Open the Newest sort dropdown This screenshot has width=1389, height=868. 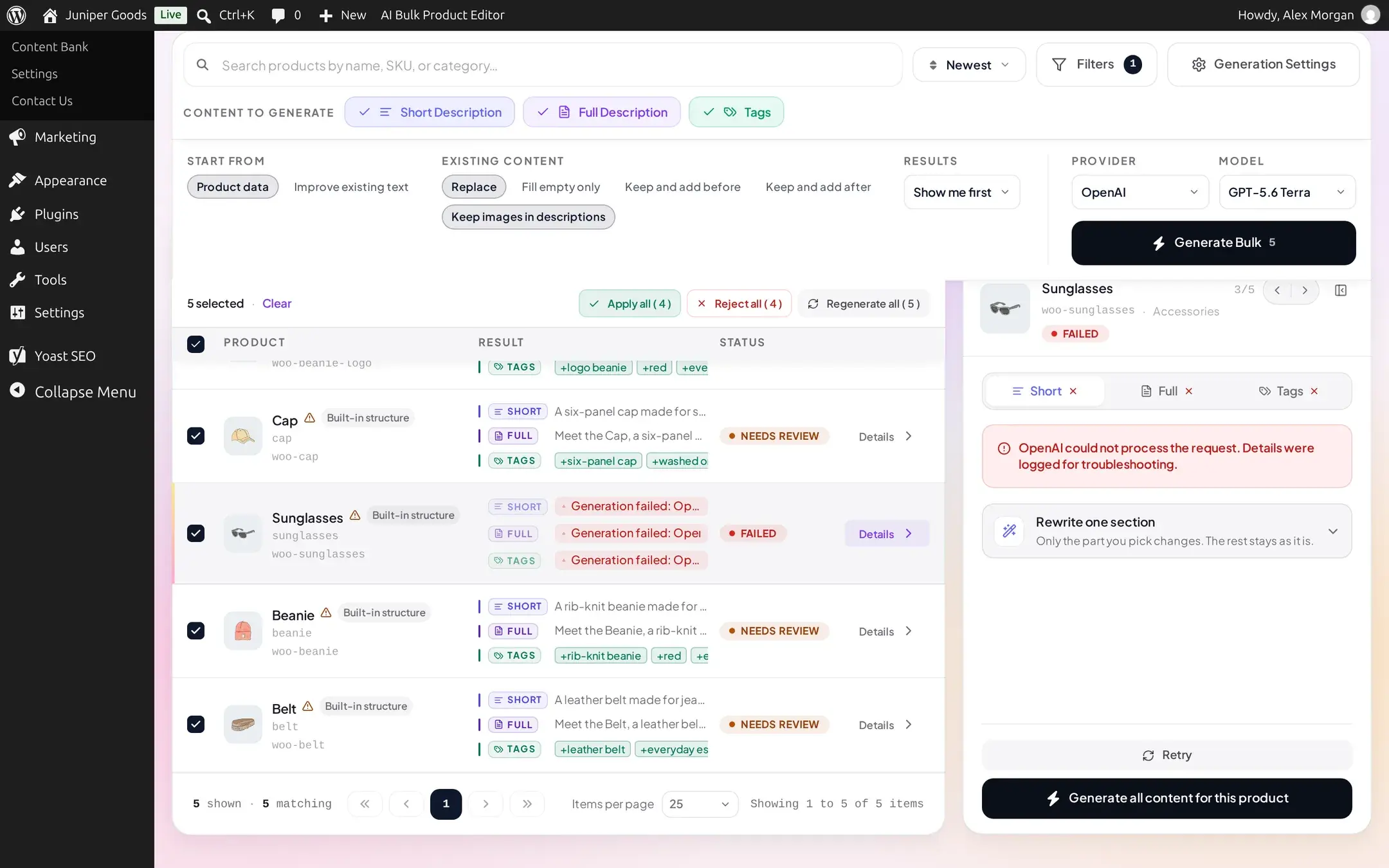pyautogui.click(x=969, y=65)
